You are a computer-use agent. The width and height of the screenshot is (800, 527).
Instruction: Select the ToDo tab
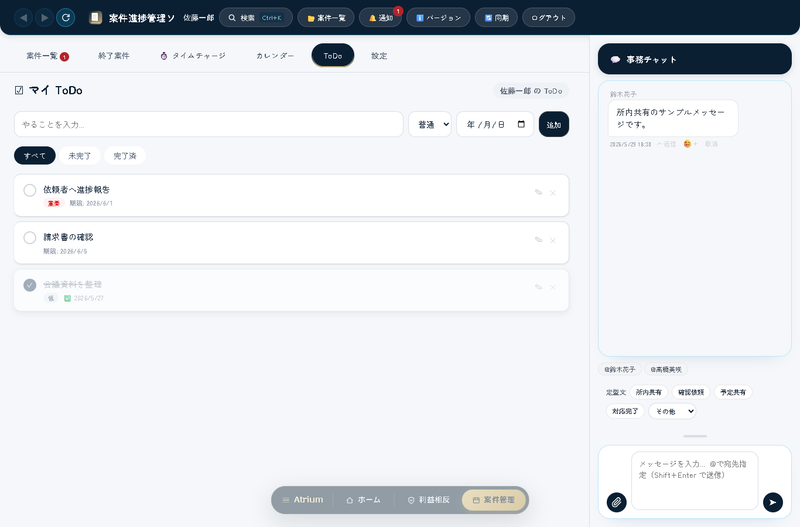point(333,56)
